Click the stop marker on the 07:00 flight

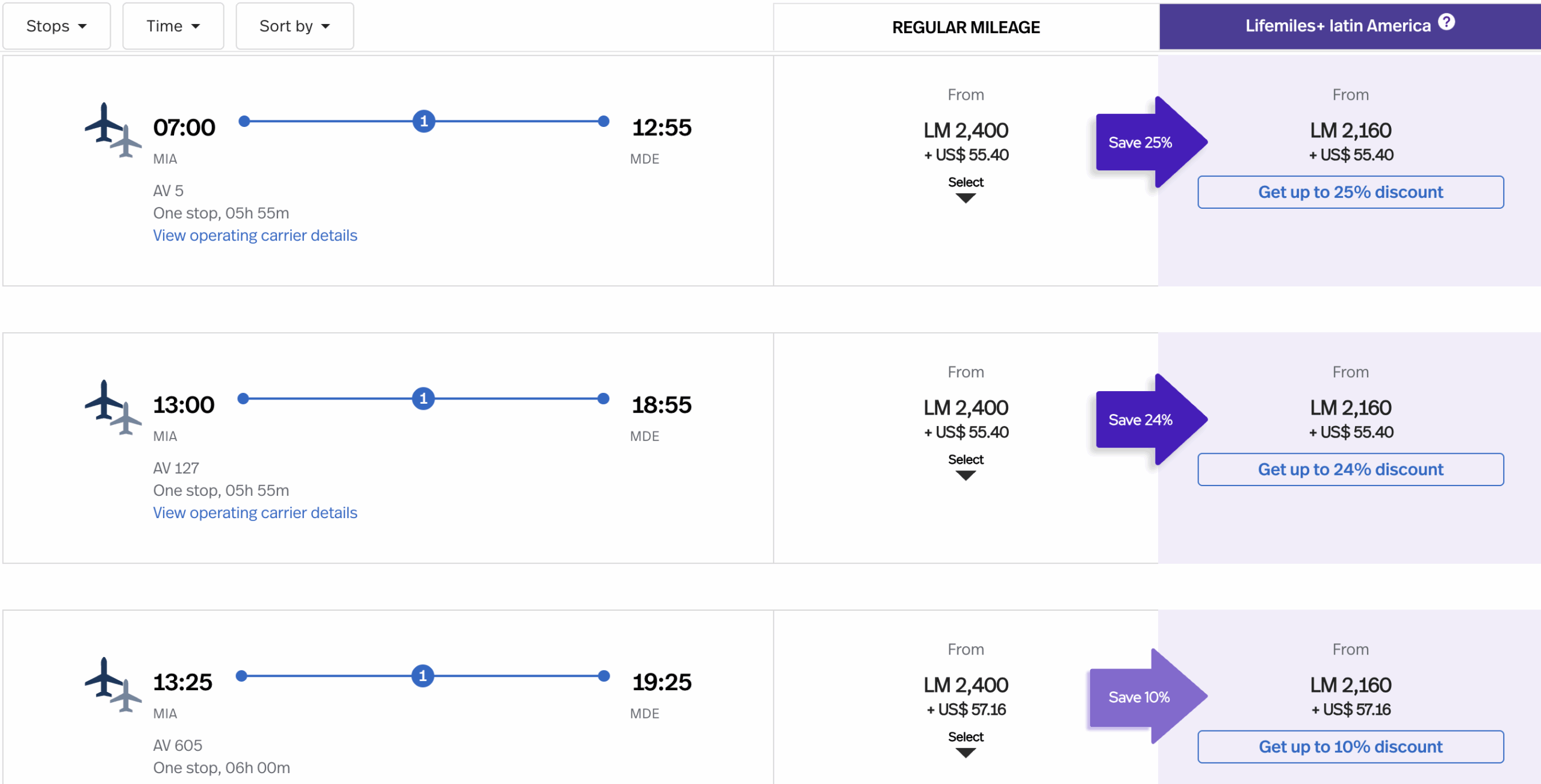424,122
